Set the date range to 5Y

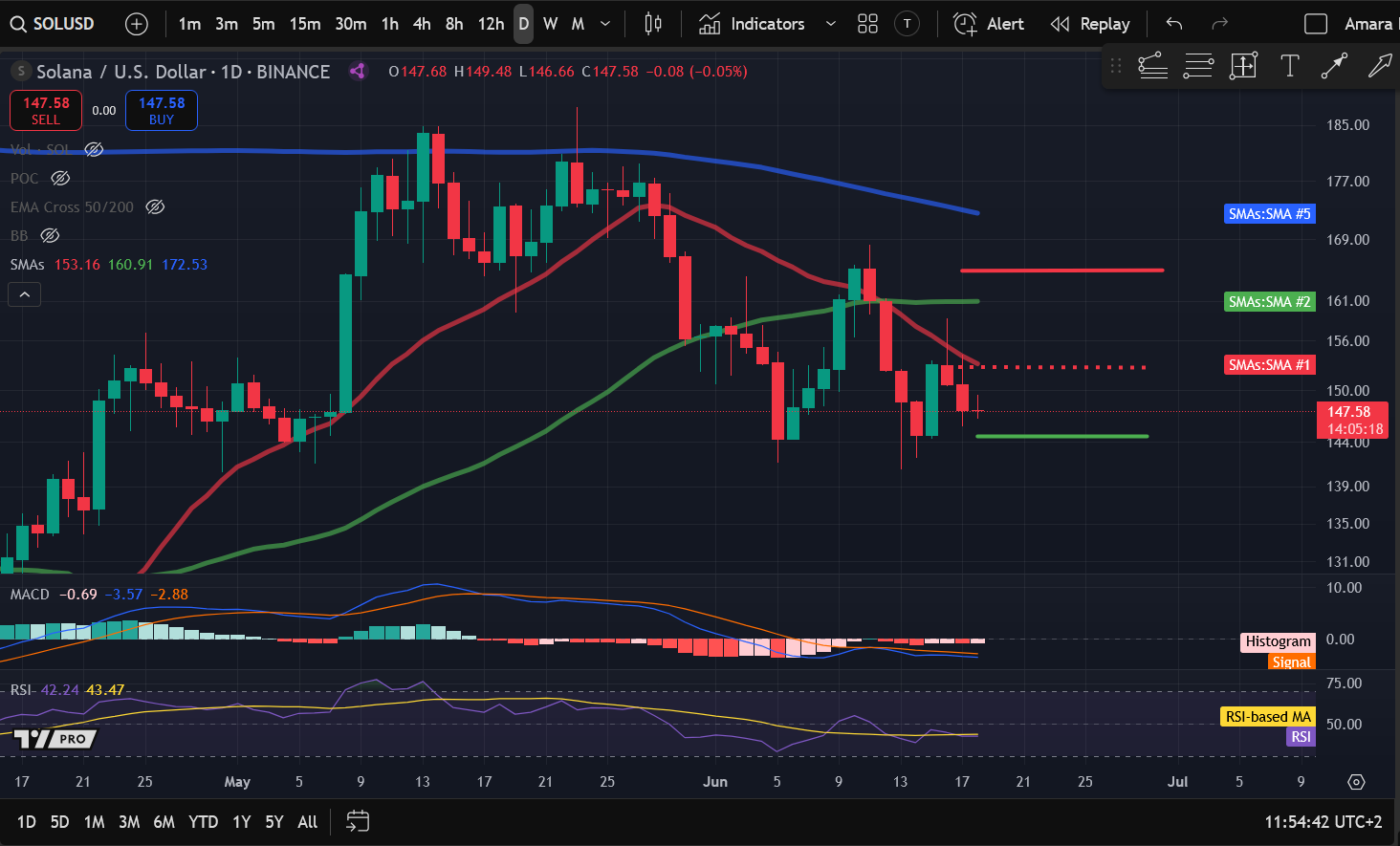[x=274, y=821]
